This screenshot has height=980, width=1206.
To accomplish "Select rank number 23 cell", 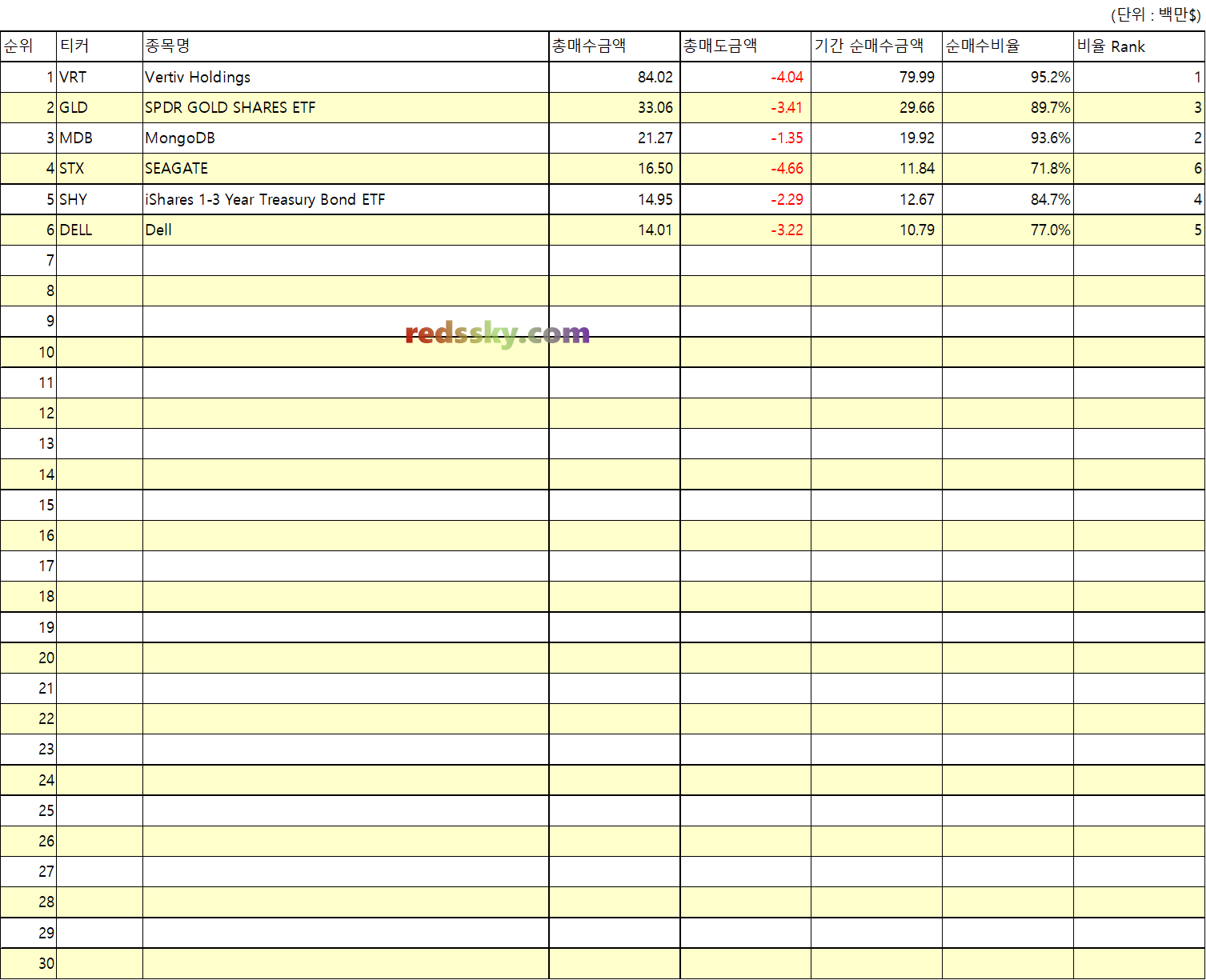I will (29, 750).
